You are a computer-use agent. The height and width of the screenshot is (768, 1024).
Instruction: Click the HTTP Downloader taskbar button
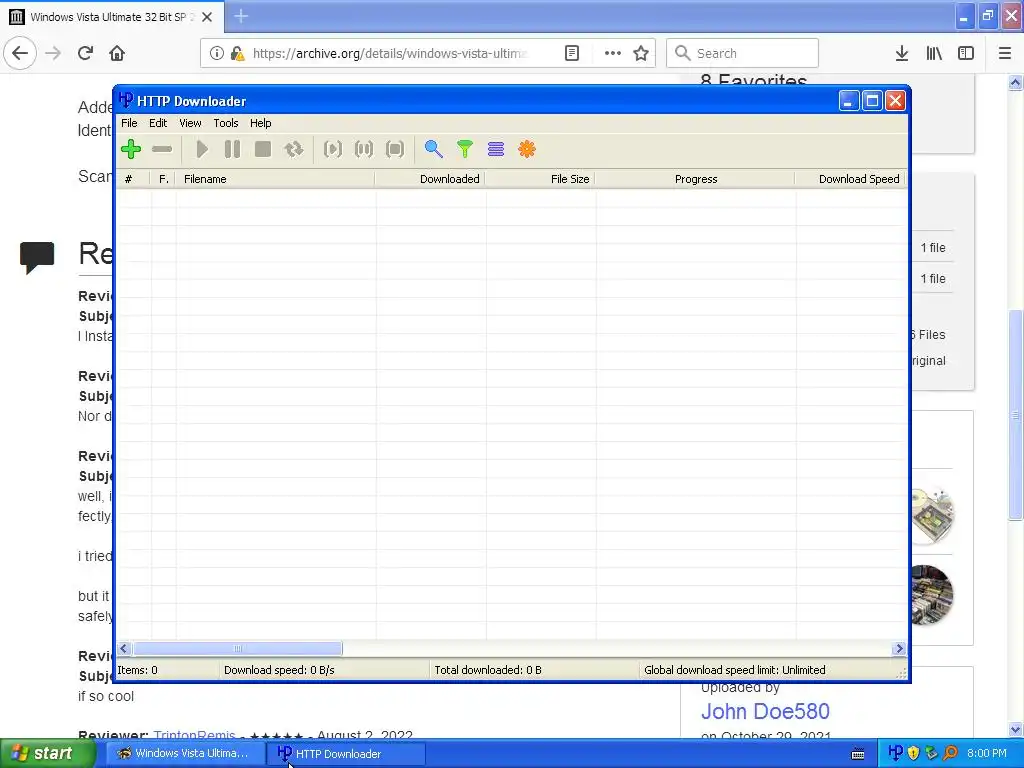click(x=346, y=754)
